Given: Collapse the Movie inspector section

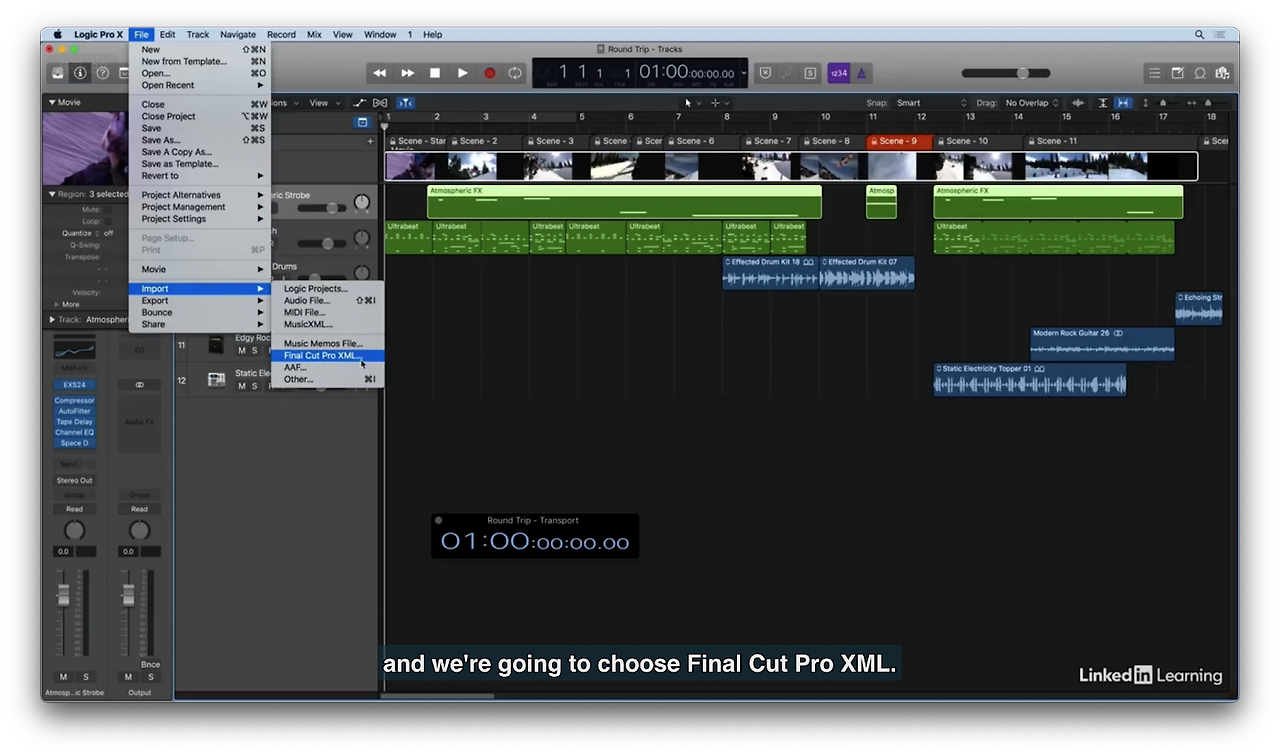Looking at the screenshot, I should point(52,102).
